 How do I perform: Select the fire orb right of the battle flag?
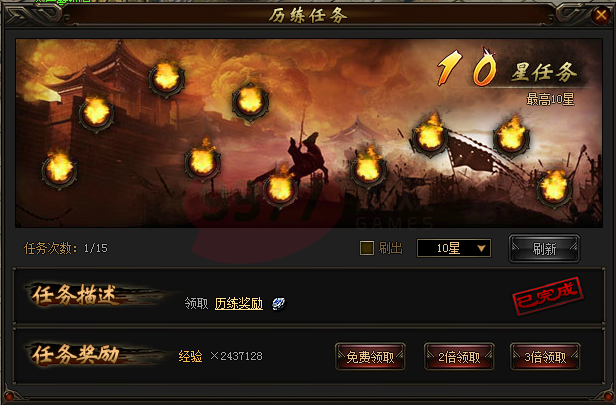511,137
